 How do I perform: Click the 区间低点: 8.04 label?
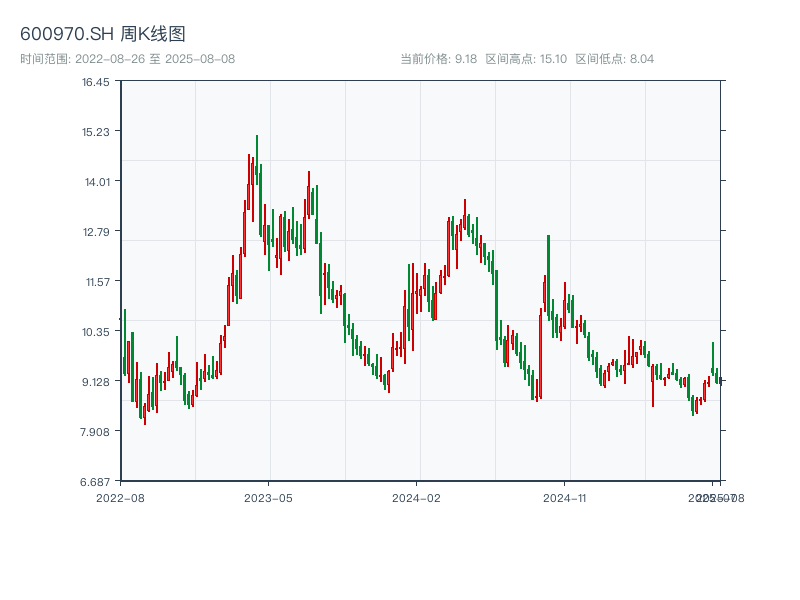tap(615, 59)
